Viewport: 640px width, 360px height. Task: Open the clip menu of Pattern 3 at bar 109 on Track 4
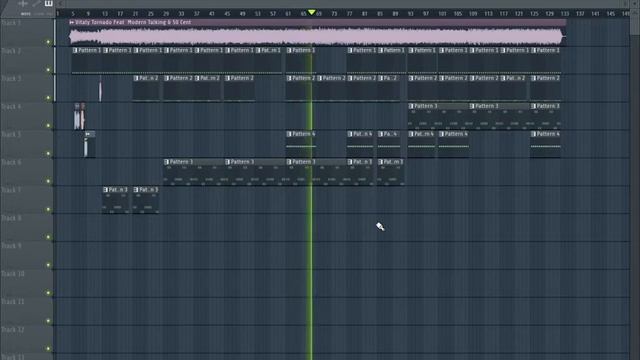[472, 106]
